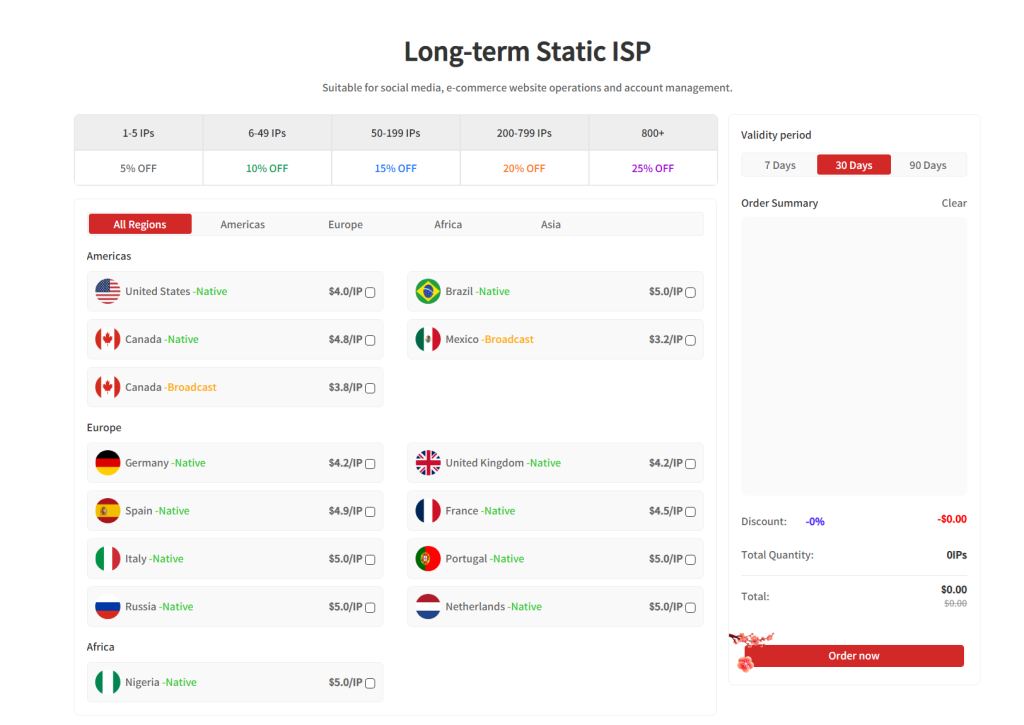Enable the Canada Broadcast checkbox
Viewport: 1024px width, 725px height.
point(370,388)
